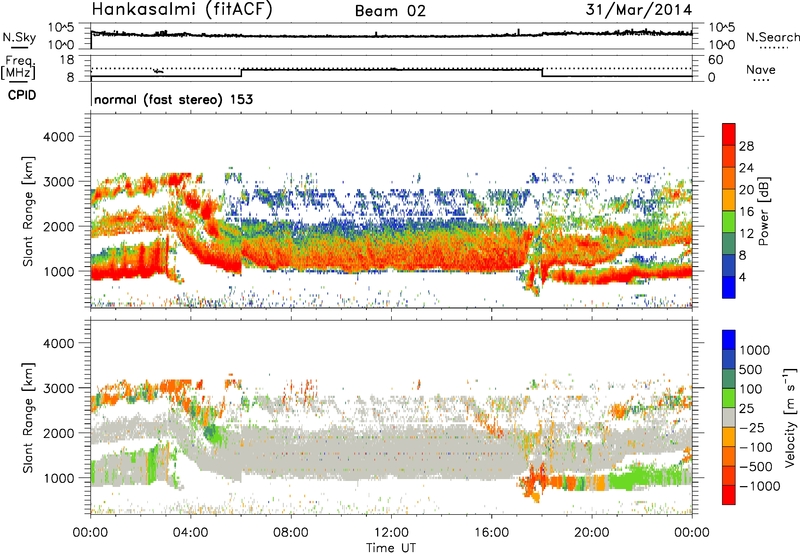Click the '-1000' tick on velocity colorbar
The width and height of the screenshot is (800, 554).
pyautogui.click(x=760, y=486)
